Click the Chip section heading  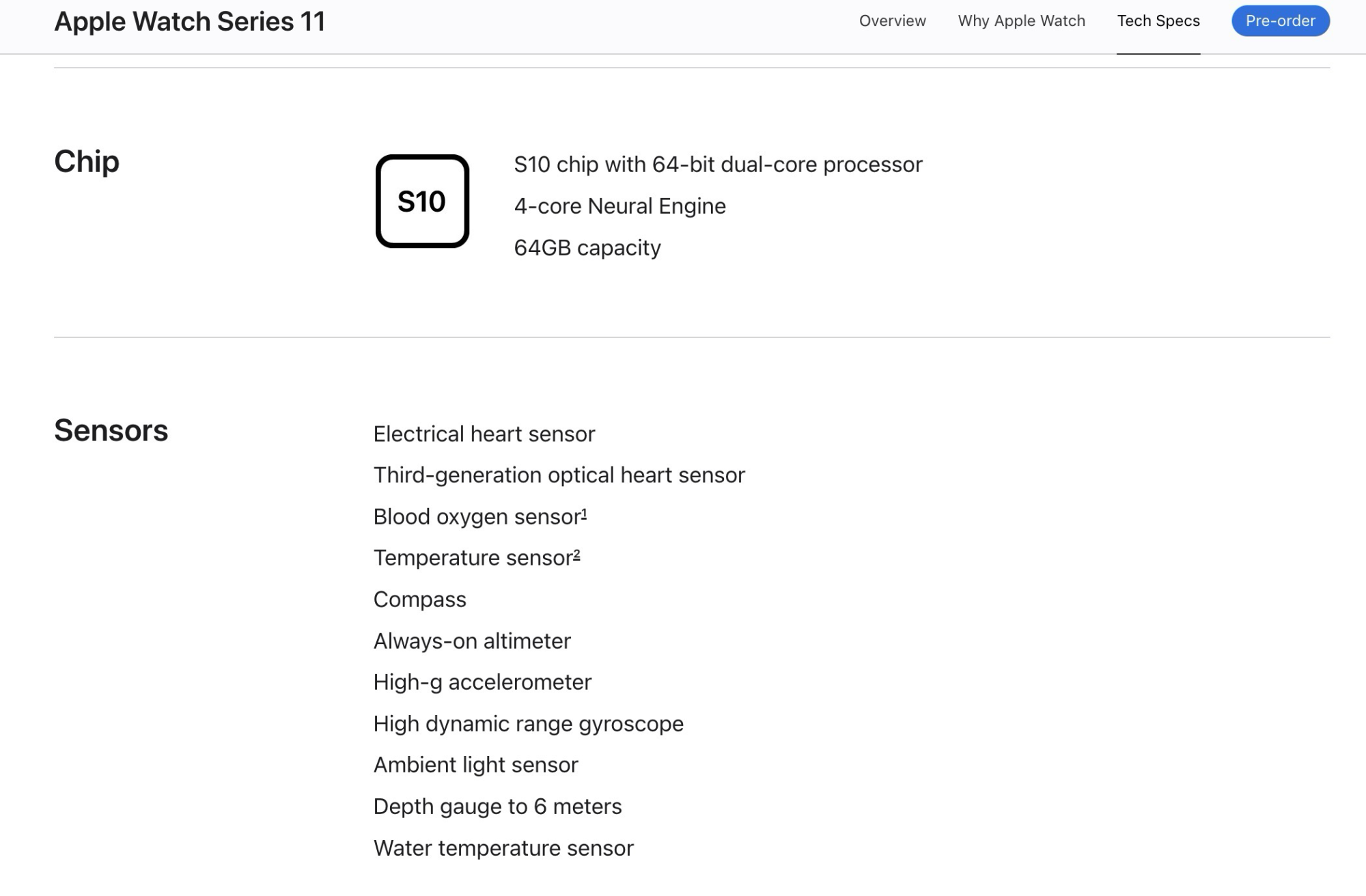87,162
